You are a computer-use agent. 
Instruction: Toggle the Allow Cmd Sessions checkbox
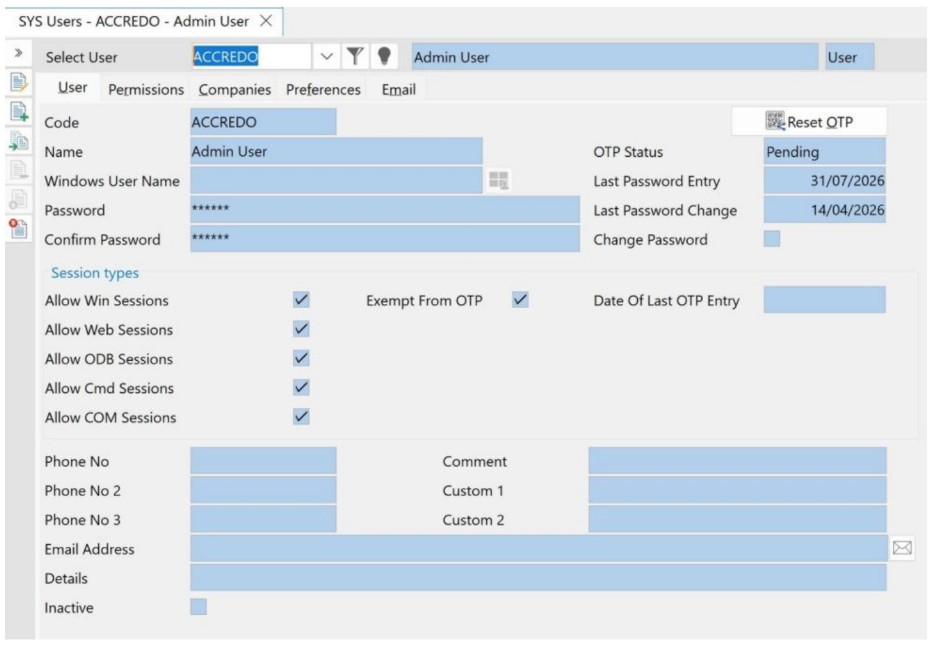tap(301, 387)
